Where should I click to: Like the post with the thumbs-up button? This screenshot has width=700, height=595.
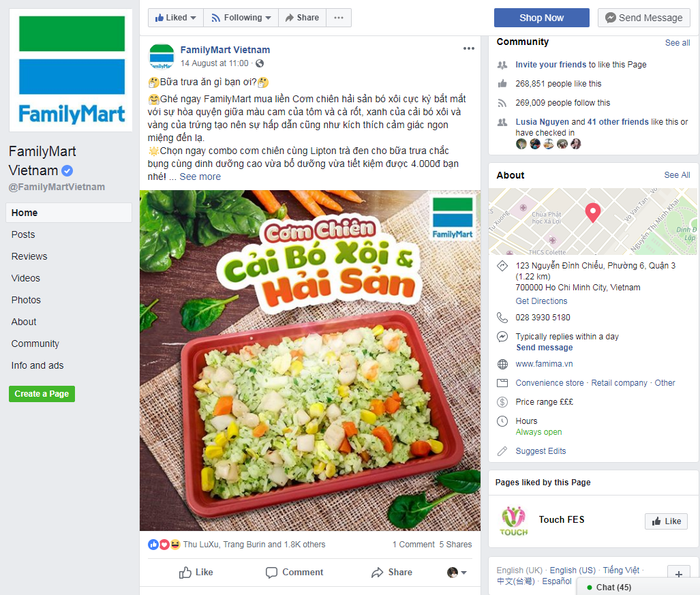tap(196, 572)
